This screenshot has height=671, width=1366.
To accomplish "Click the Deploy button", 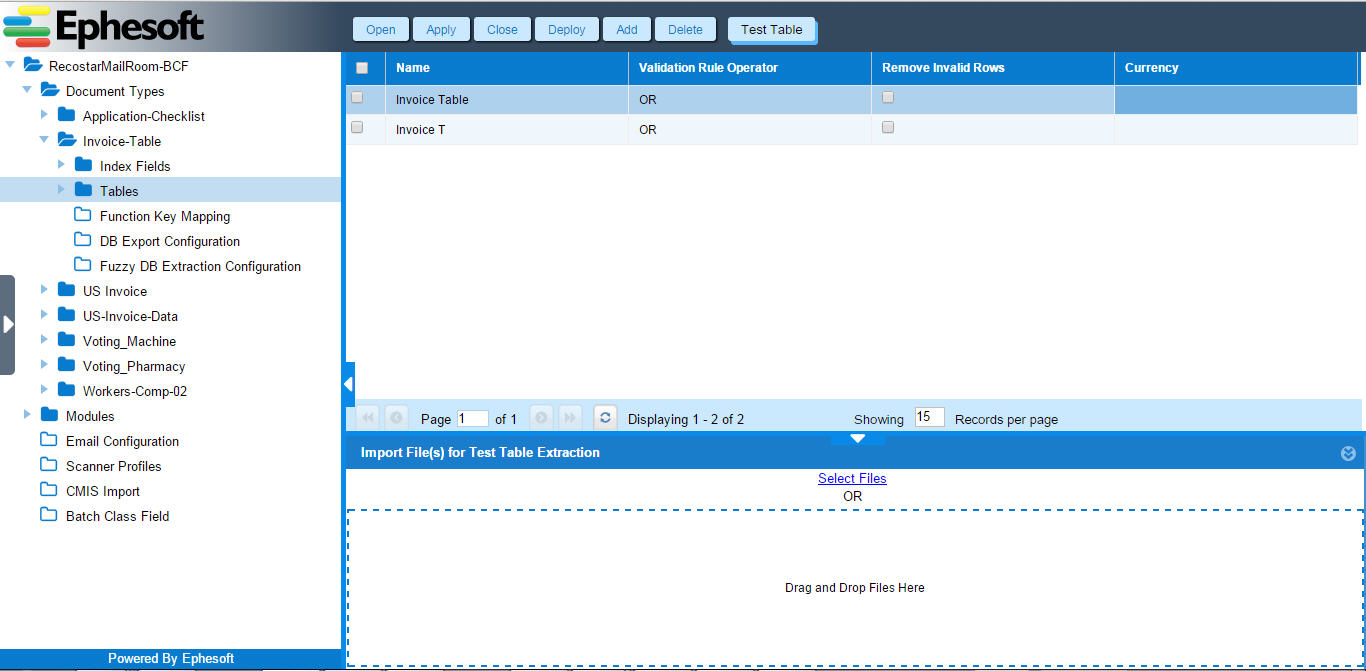I will [x=567, y=29].
